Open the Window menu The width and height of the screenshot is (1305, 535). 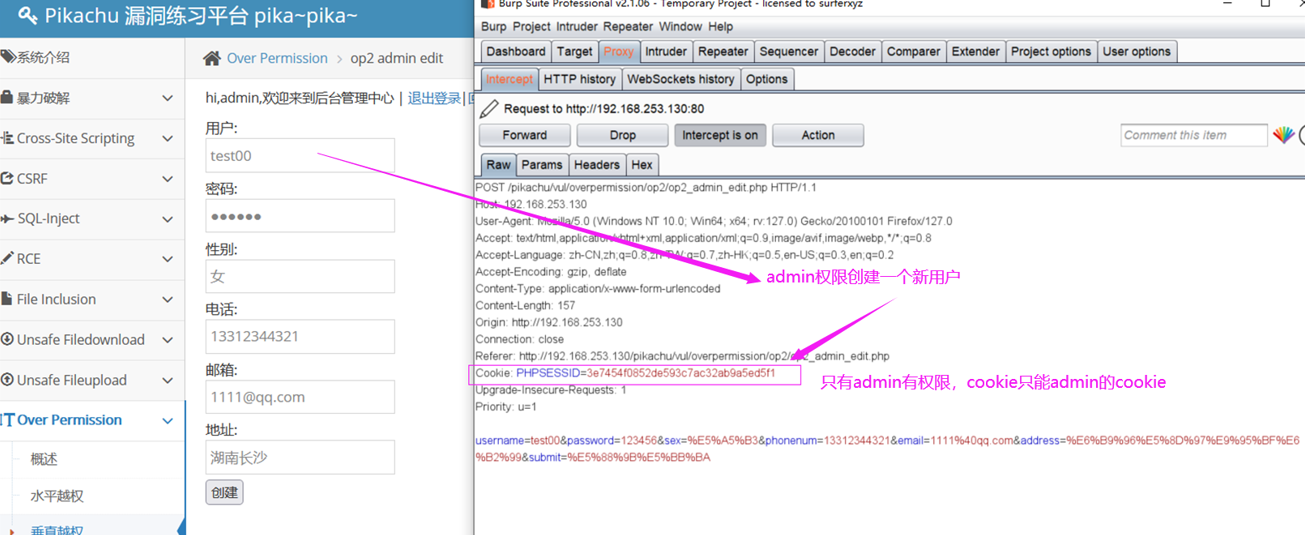point(680,27)
